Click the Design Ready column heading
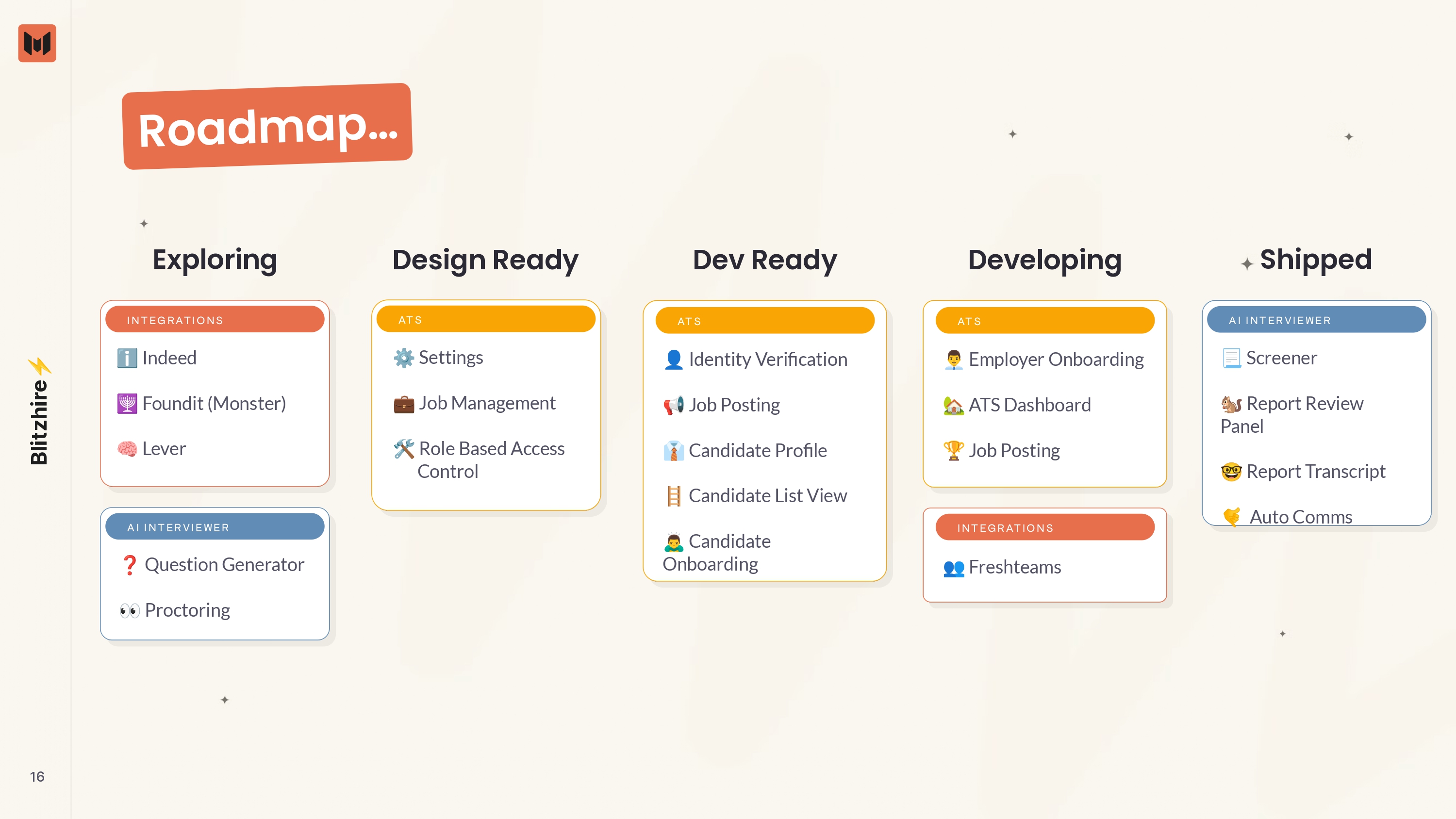 [x=485, y=260]
